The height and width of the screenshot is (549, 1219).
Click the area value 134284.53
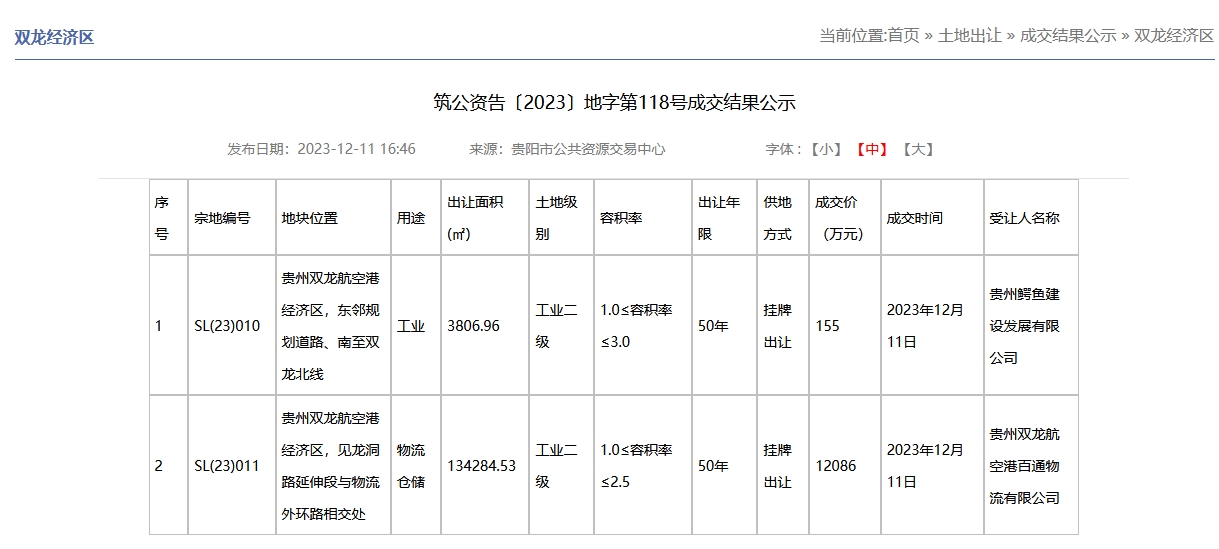point(481,466)
